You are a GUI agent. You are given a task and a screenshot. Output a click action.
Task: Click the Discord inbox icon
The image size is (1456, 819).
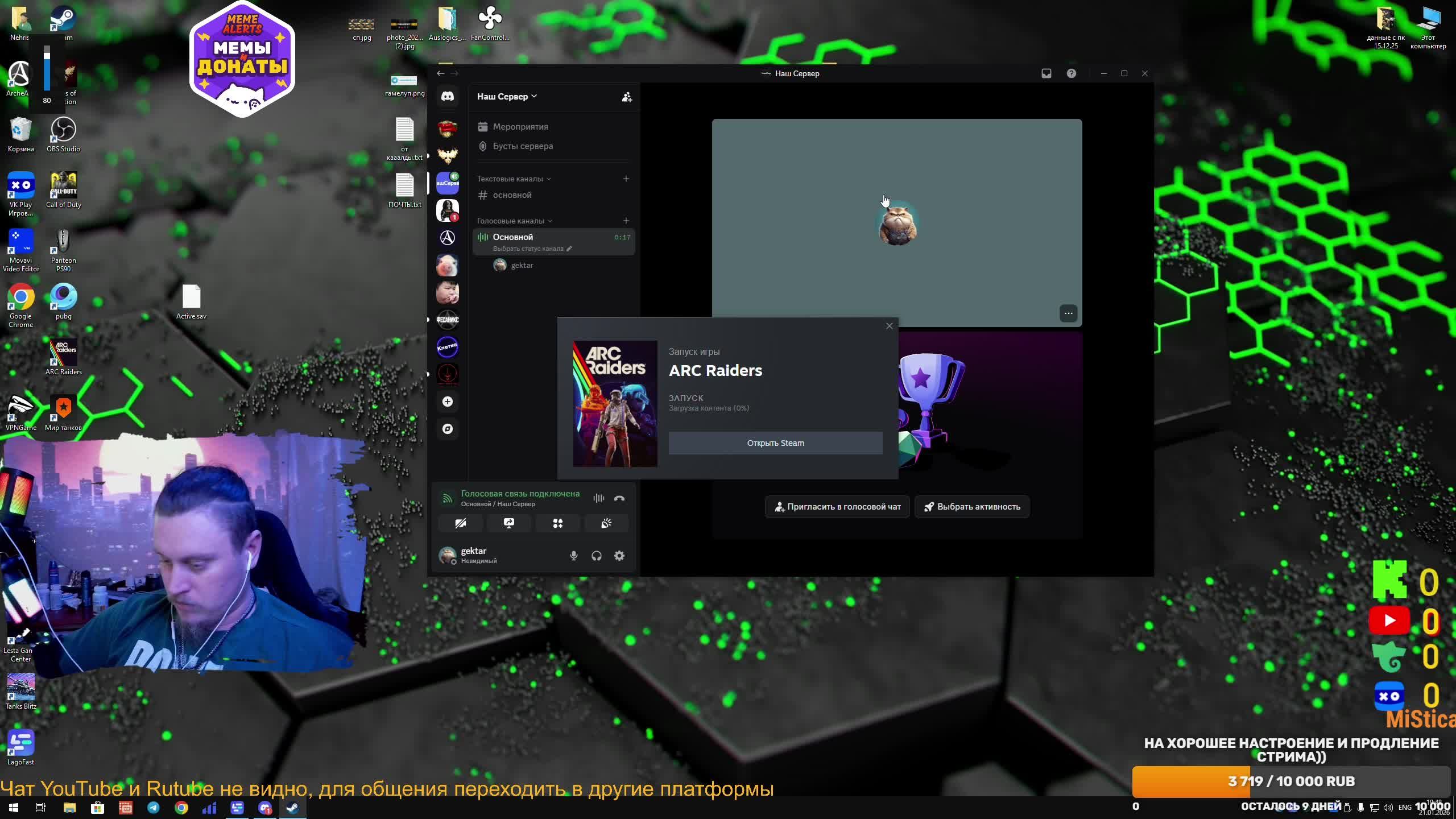1046,73
